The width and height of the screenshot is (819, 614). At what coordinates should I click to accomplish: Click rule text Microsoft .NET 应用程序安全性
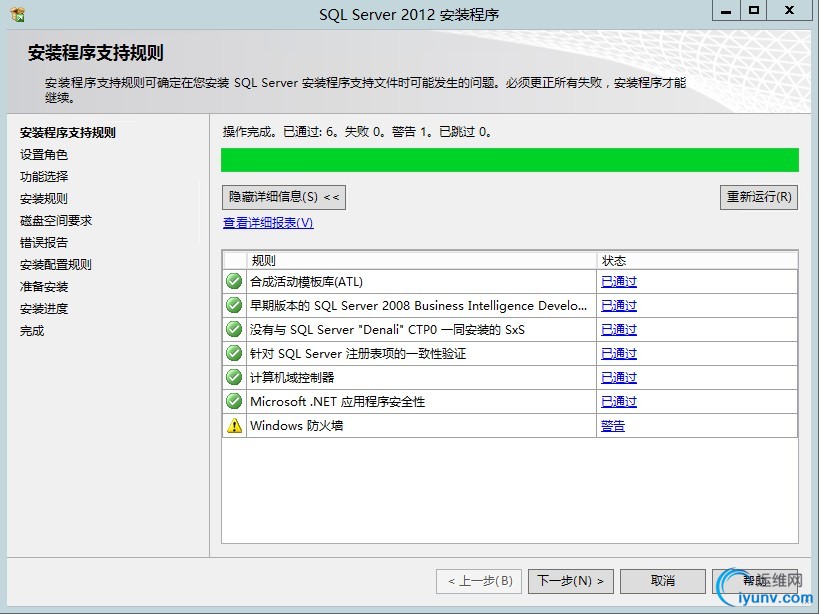pyautogui.click(x=337, y=402)
